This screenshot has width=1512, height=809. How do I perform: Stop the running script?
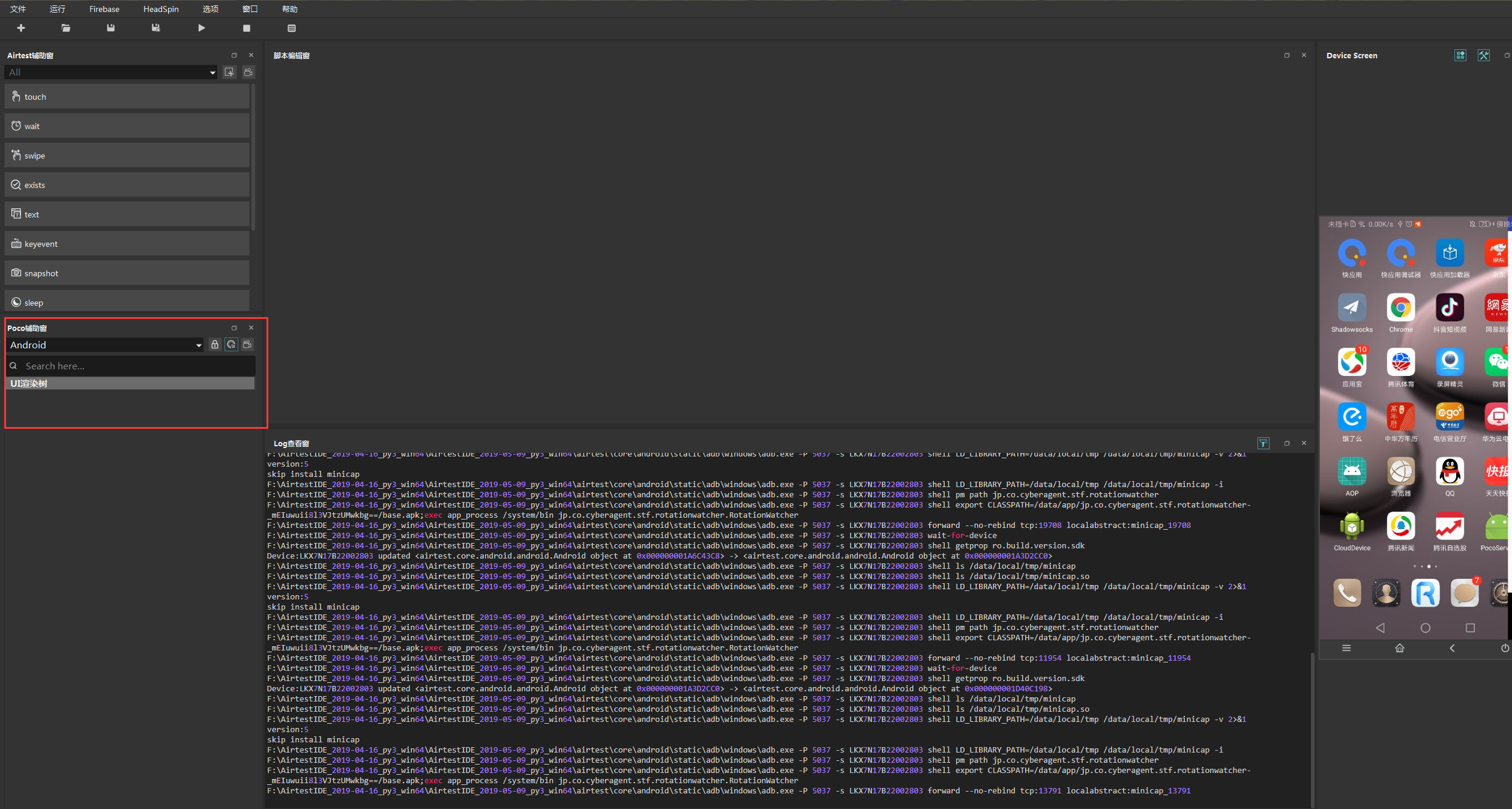coord(246,28)
